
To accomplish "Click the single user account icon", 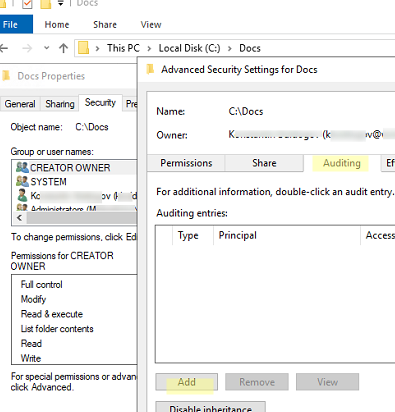I will [22, 195].
